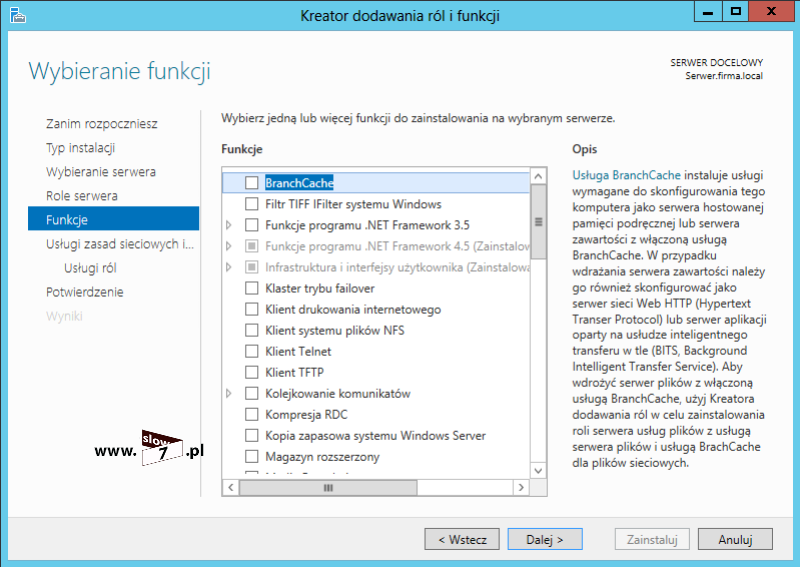Expand .NET Framework 4.5 features tree

pyautogui.click(x=230, y=246)
